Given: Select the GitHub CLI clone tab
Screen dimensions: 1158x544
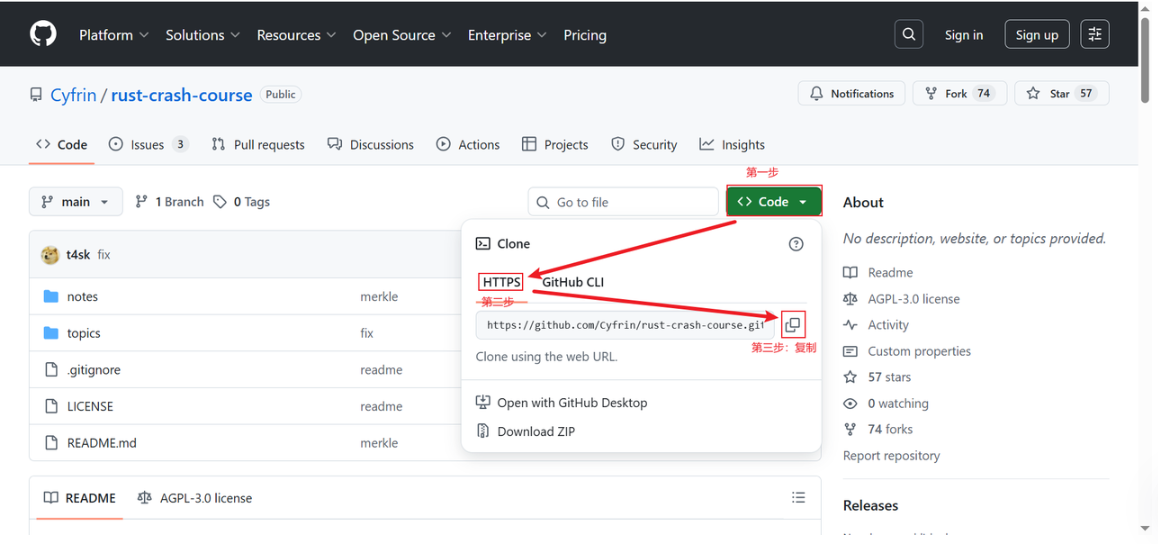Looking at the screenshot, I should point(573,282).
